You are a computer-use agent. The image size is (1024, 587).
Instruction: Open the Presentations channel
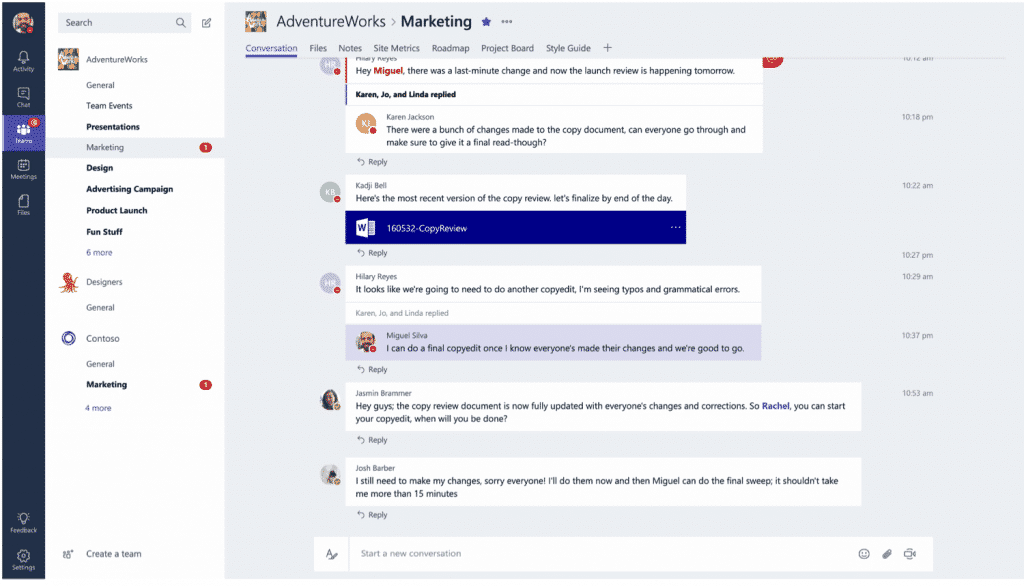(x=113, y=127)
